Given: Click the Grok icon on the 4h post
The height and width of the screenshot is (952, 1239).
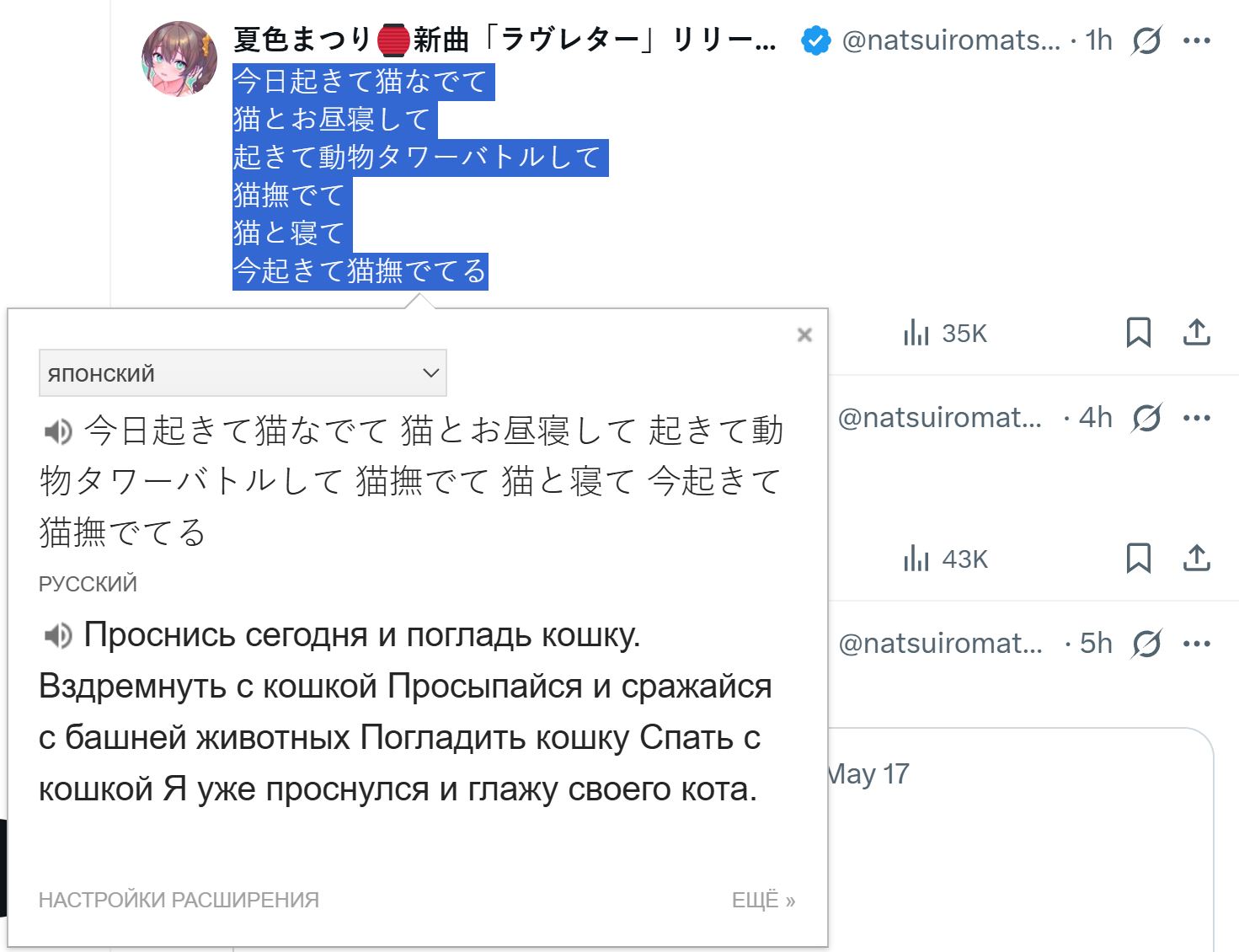Looking at the screenshot, I should coord(1147,418).
